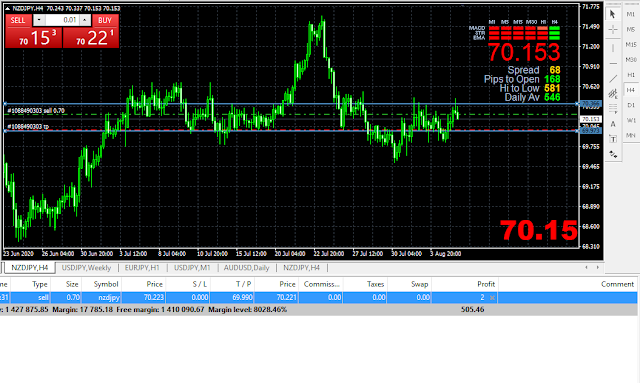Select the Crosshair tool
Image resolution: width=640 pixels, height=383 pixels.
613,29
